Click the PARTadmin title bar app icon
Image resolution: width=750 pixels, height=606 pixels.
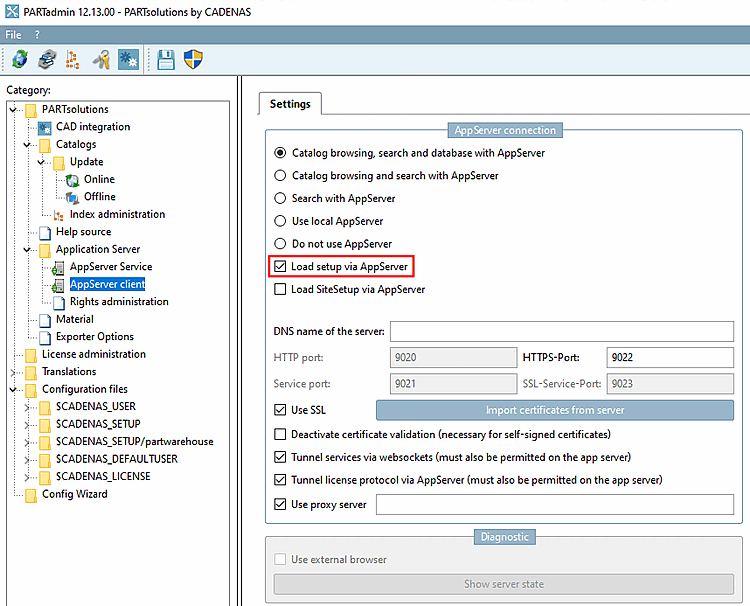(x=11, y=11)
